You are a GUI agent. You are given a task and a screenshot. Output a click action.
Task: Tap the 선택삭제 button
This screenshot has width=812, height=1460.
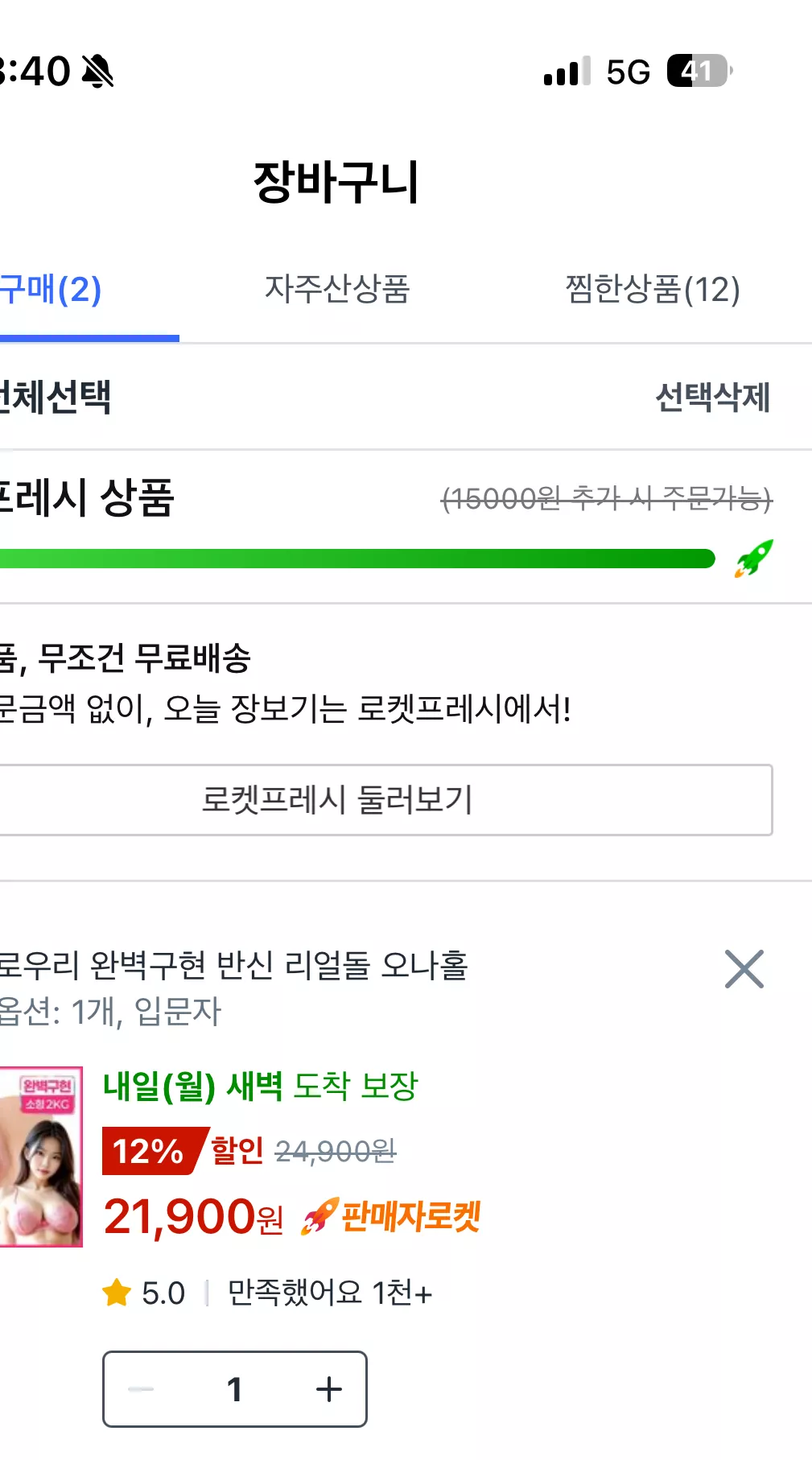[x=713, y=397]
